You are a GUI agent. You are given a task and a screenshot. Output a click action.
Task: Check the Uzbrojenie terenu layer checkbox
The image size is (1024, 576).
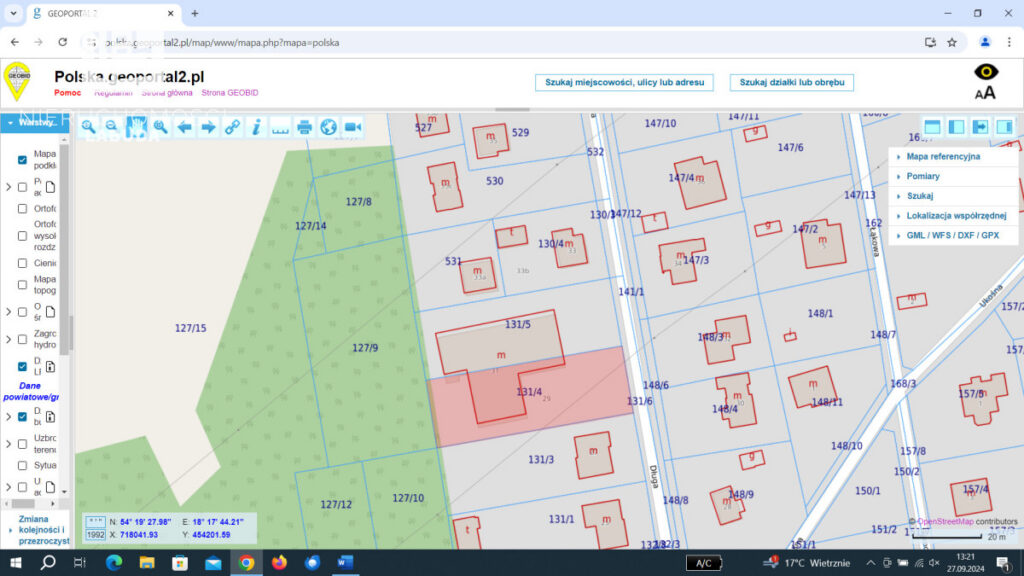[x=22, y=442]
